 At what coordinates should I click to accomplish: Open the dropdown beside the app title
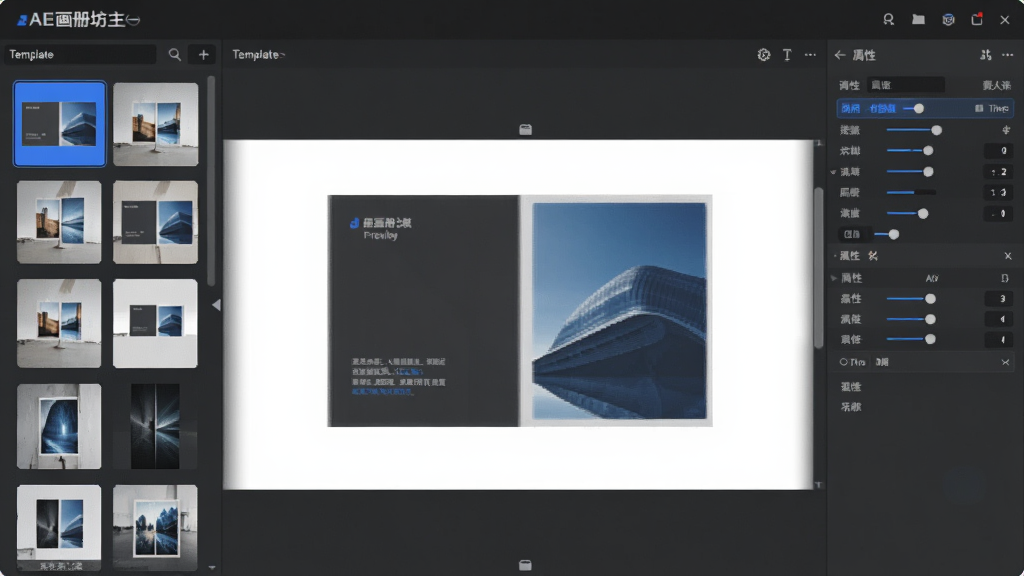coord(133,20)
